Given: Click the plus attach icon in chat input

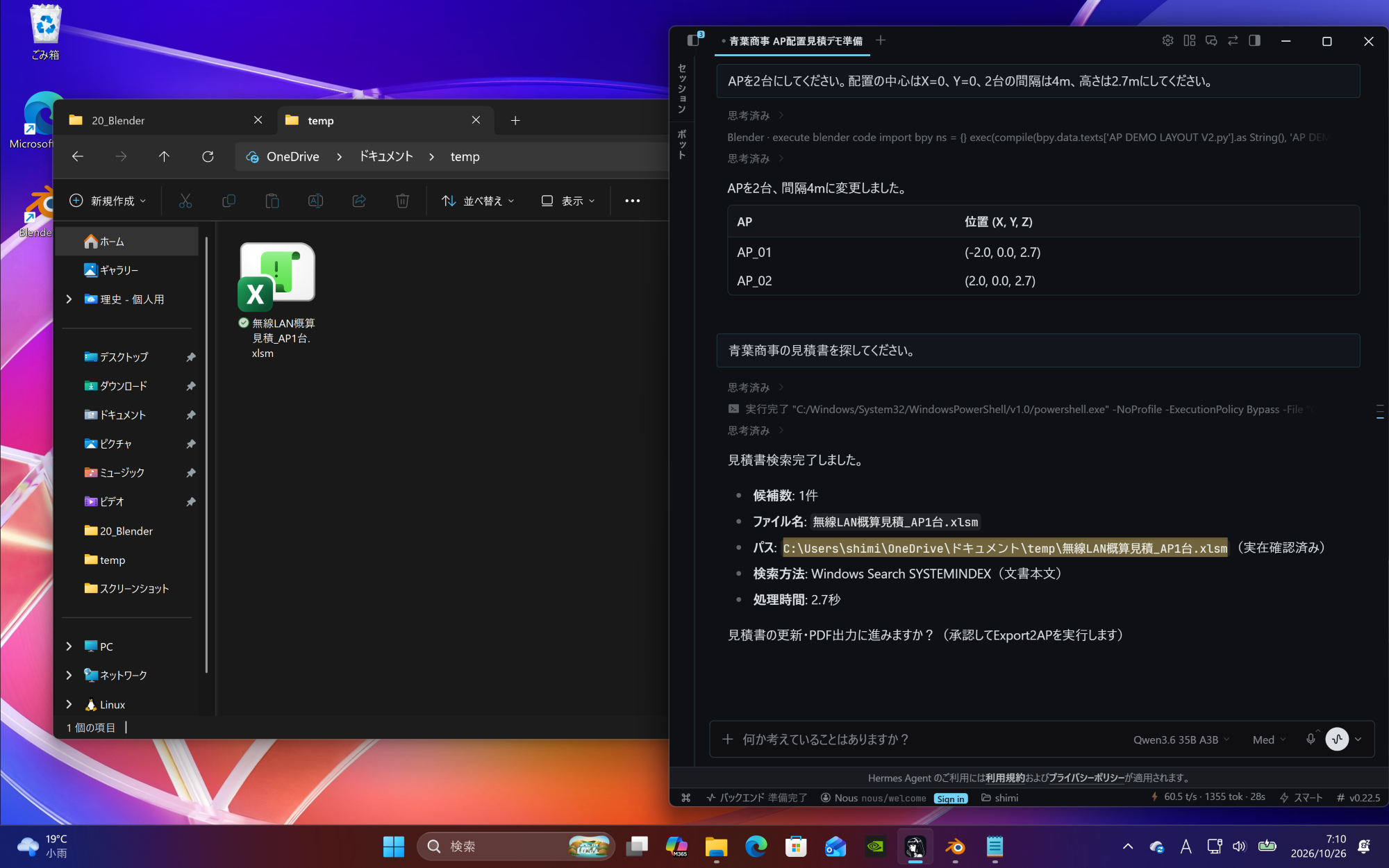Looking at the screenshot, I should [x=728, y=740].
